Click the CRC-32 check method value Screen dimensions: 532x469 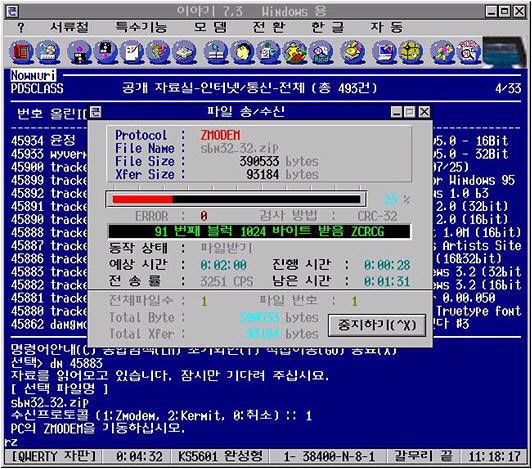[x=377, y=216]
